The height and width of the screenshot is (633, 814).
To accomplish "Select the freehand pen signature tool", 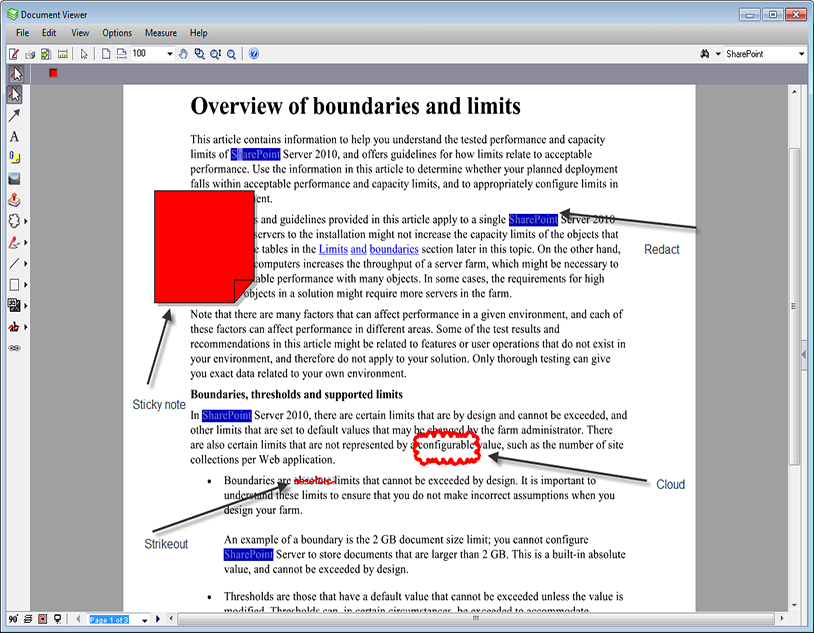I will click(x=15, y=242).
